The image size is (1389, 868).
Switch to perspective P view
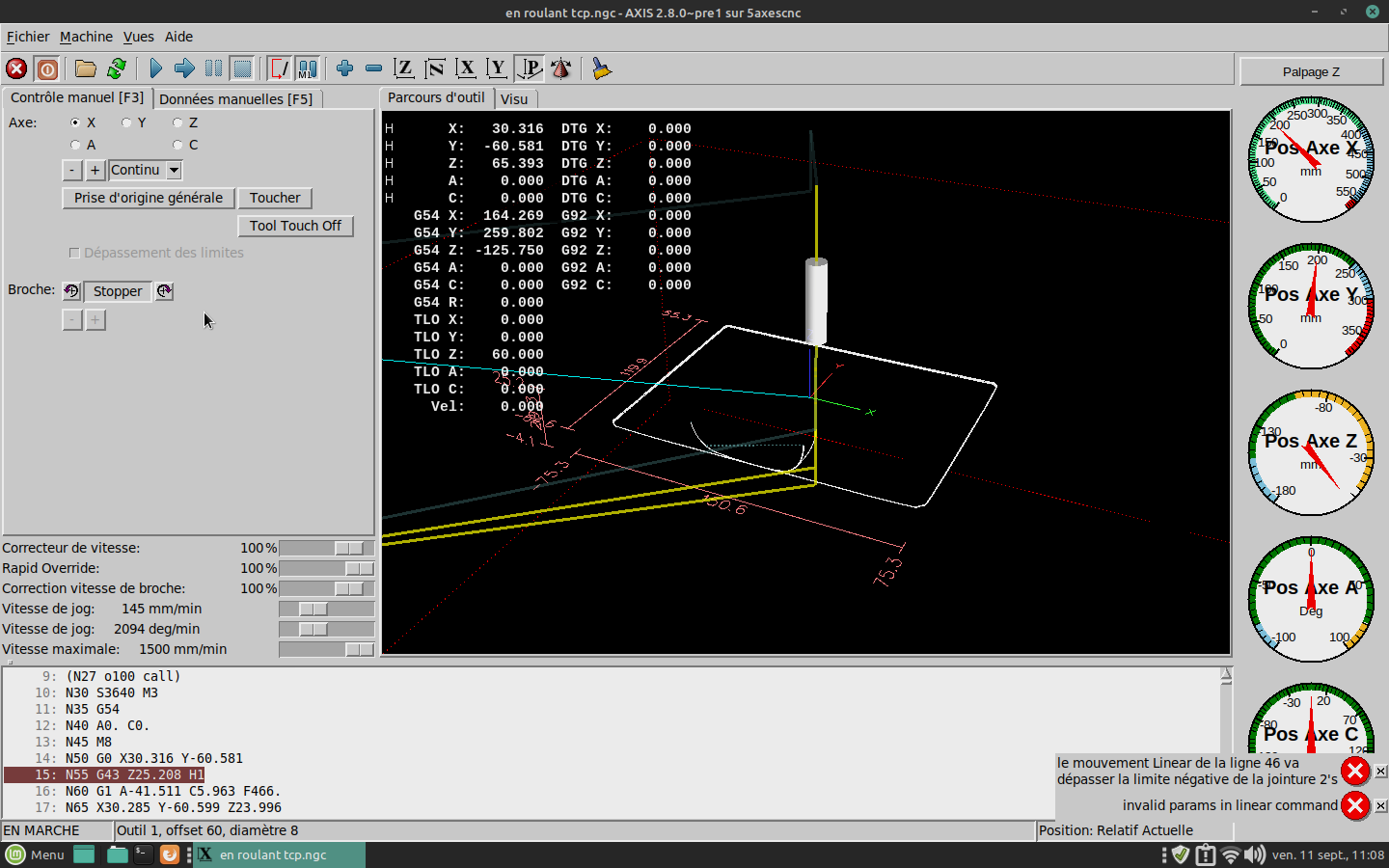click(x=530, y=68)
